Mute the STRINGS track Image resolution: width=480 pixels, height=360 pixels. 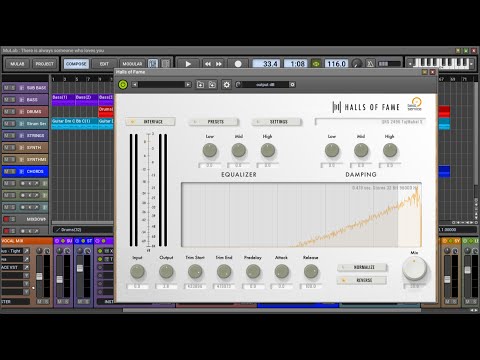[x=6, y=136]
